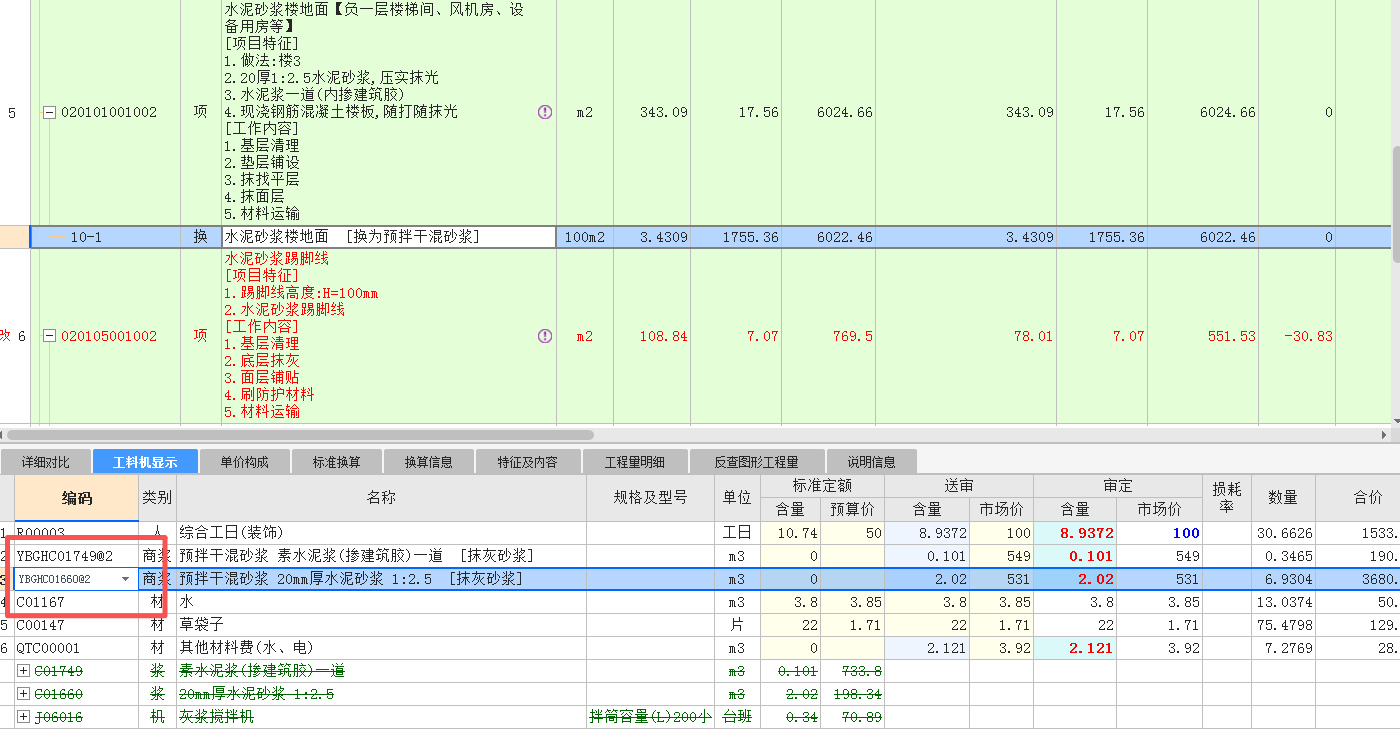Click the 换 type cell of row 10-1
This screenshot has height=750, width=1400.
pos(201,237)
